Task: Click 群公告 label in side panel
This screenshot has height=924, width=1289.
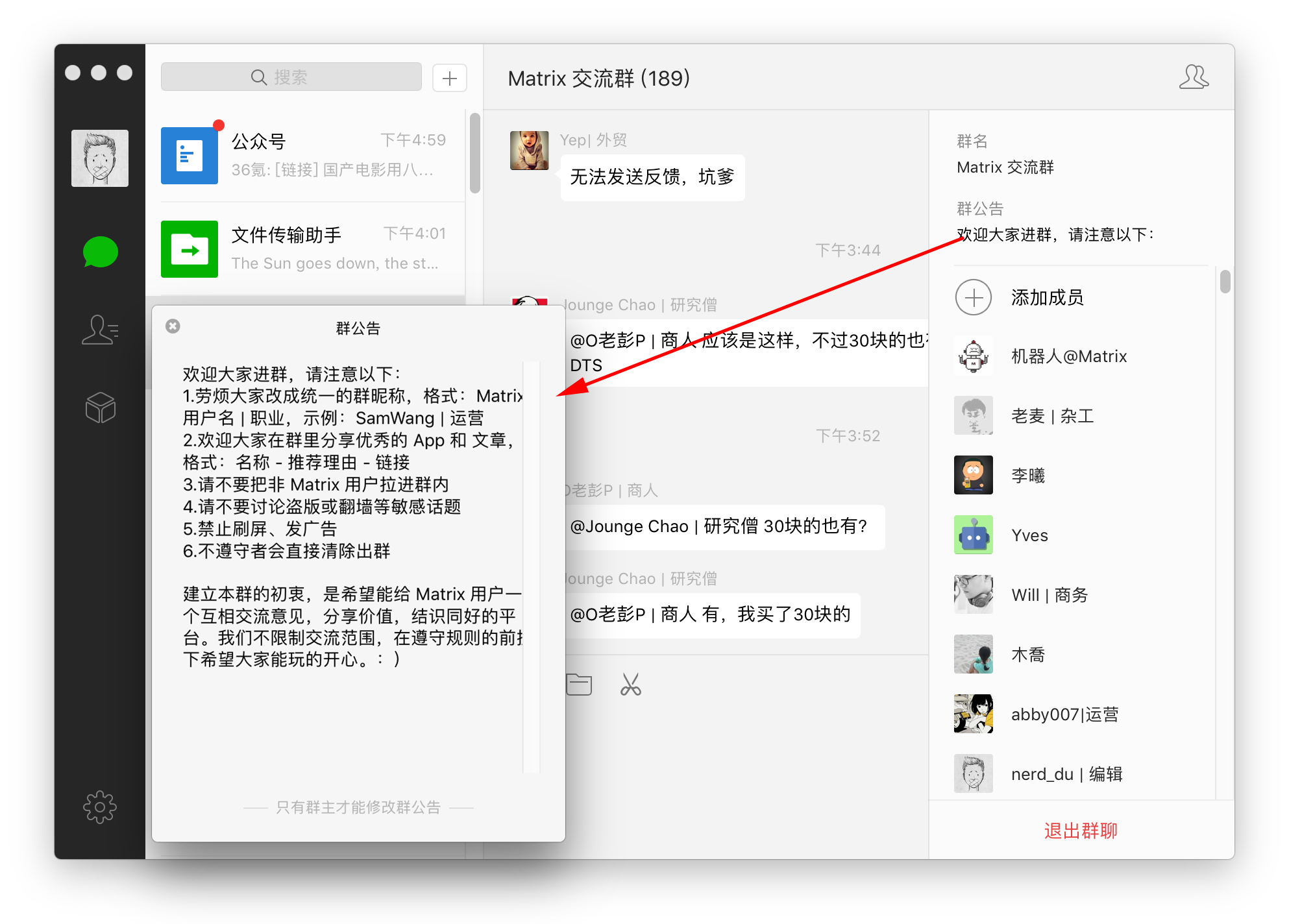Action: click(980, 209)
